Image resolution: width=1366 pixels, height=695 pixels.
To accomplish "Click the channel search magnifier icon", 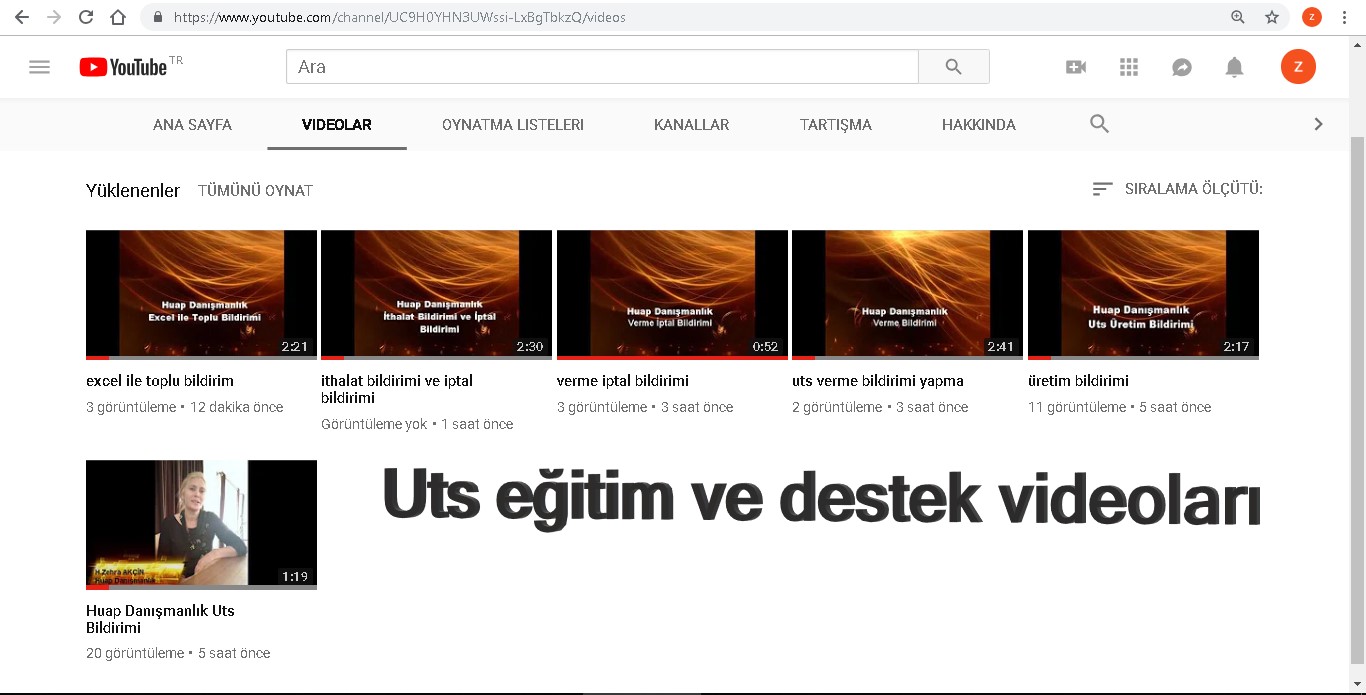I will (x=1099, y=124).
